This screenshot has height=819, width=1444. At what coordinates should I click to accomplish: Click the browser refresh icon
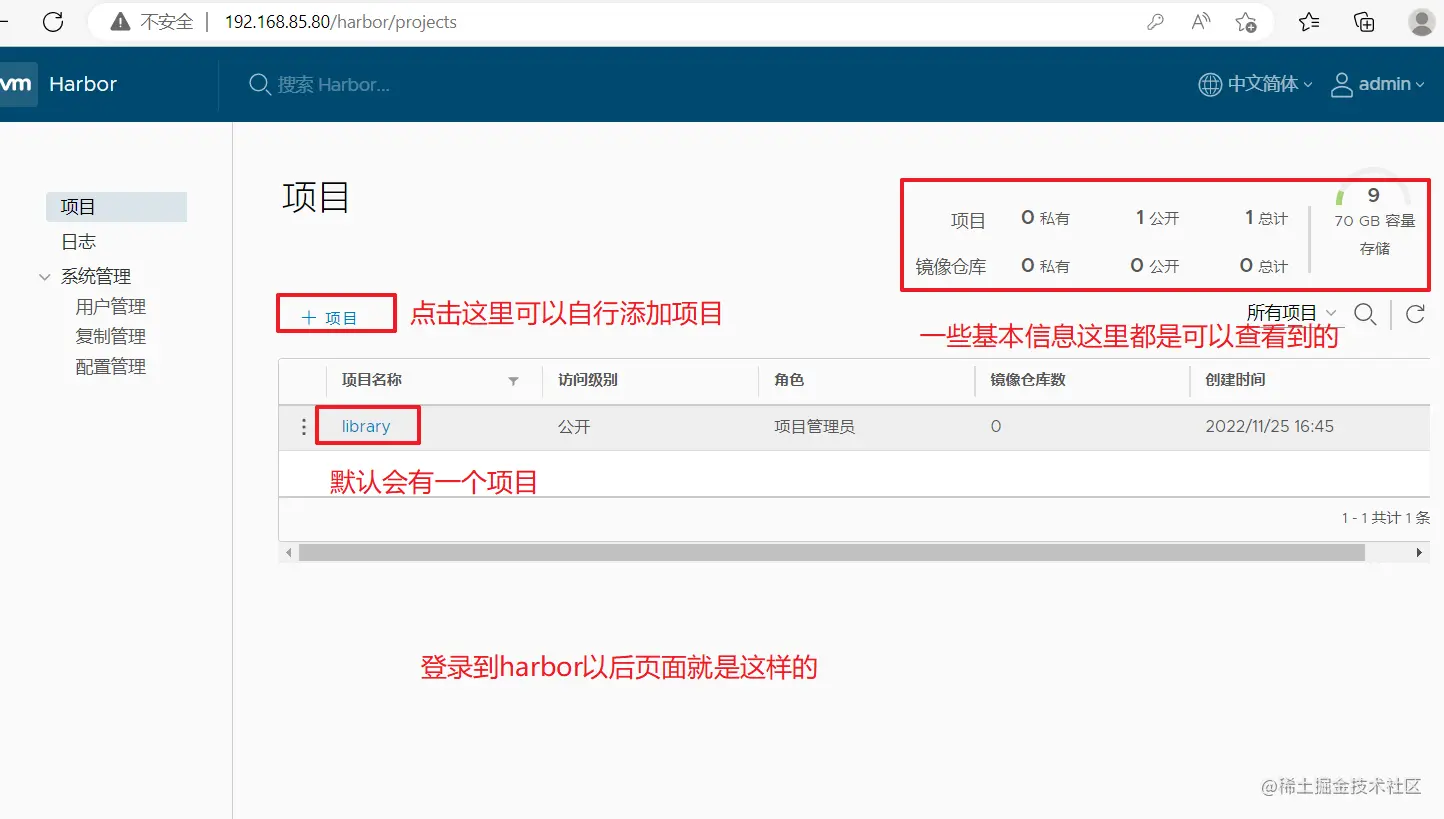53,21
